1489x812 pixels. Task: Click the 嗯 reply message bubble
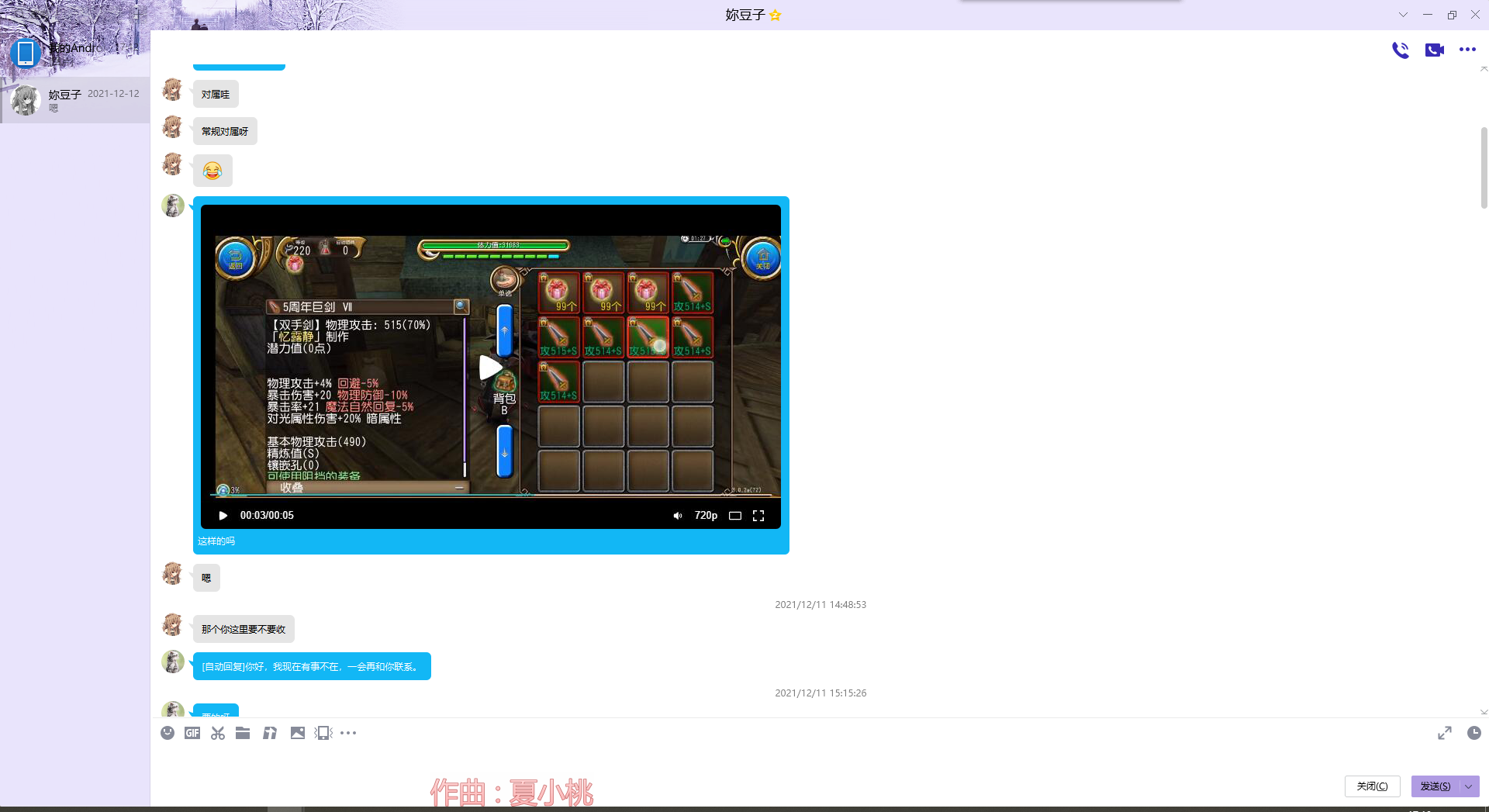click(206, 579)
